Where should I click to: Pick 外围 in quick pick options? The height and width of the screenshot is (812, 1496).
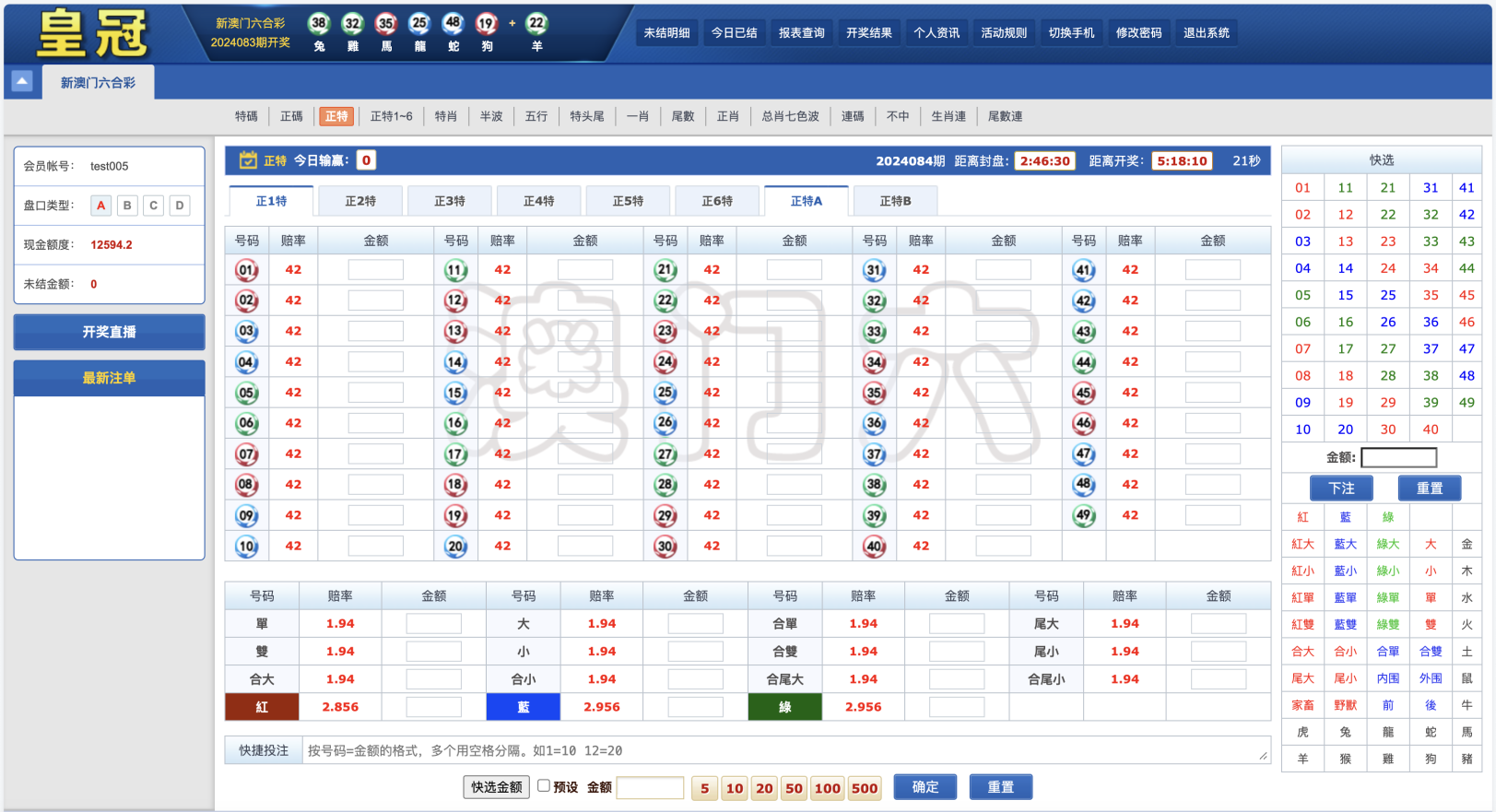[1431, 677]
